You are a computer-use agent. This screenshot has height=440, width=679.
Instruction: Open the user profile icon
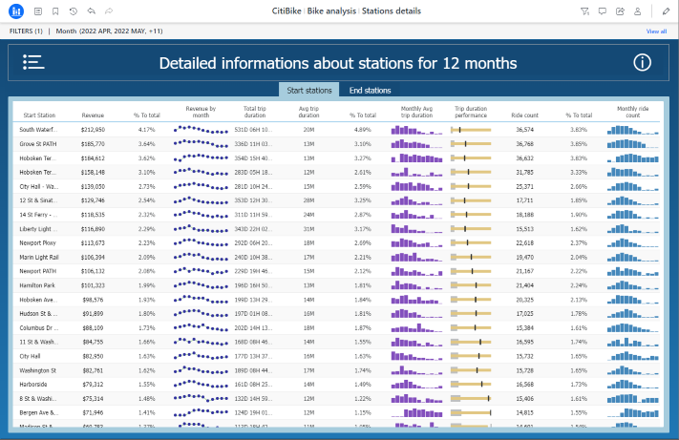(x=637, y=11)
